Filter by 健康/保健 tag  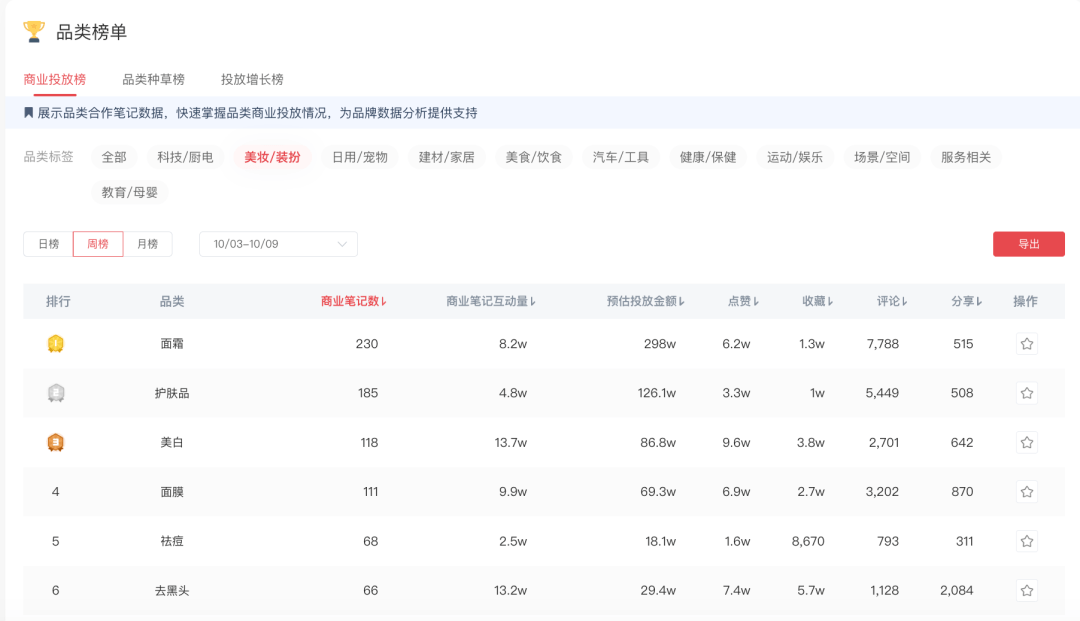coord(708,157)
